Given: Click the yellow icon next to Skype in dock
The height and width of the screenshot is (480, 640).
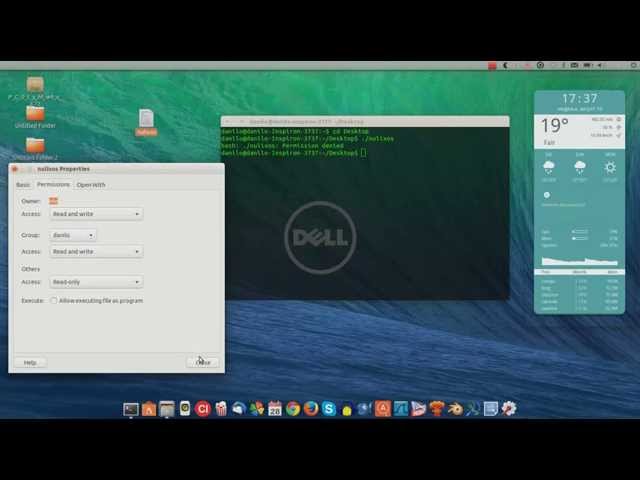Looking at the screenshot, I should pyautogui.click(x=347, y=410).
